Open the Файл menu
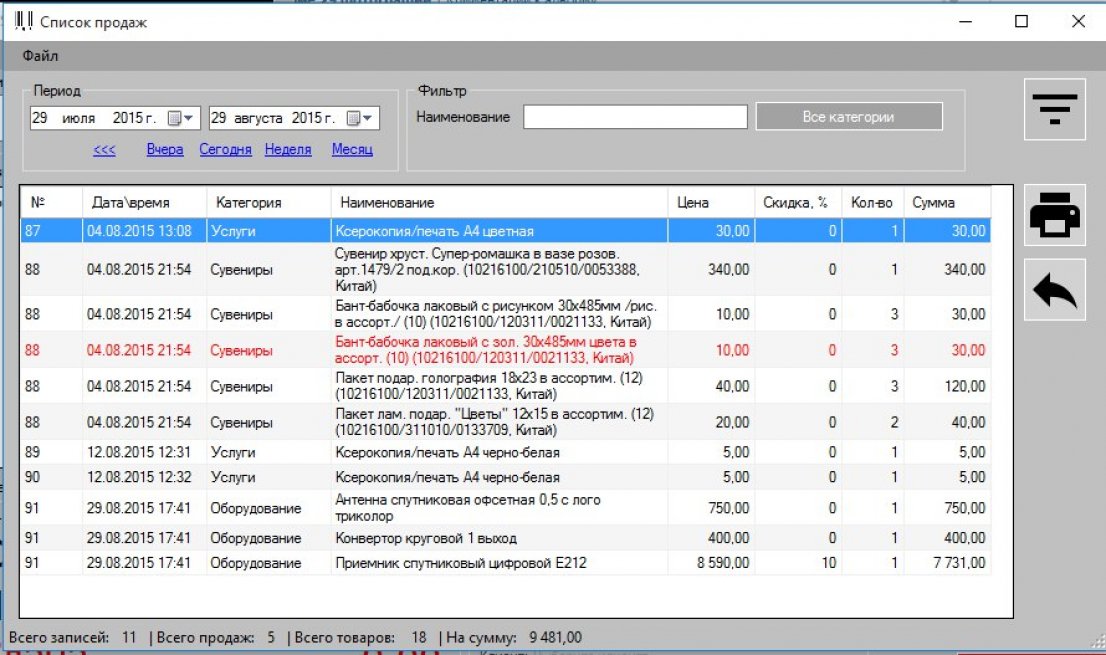The height and width of the screenshot is (655, 1106). (40, 56)
